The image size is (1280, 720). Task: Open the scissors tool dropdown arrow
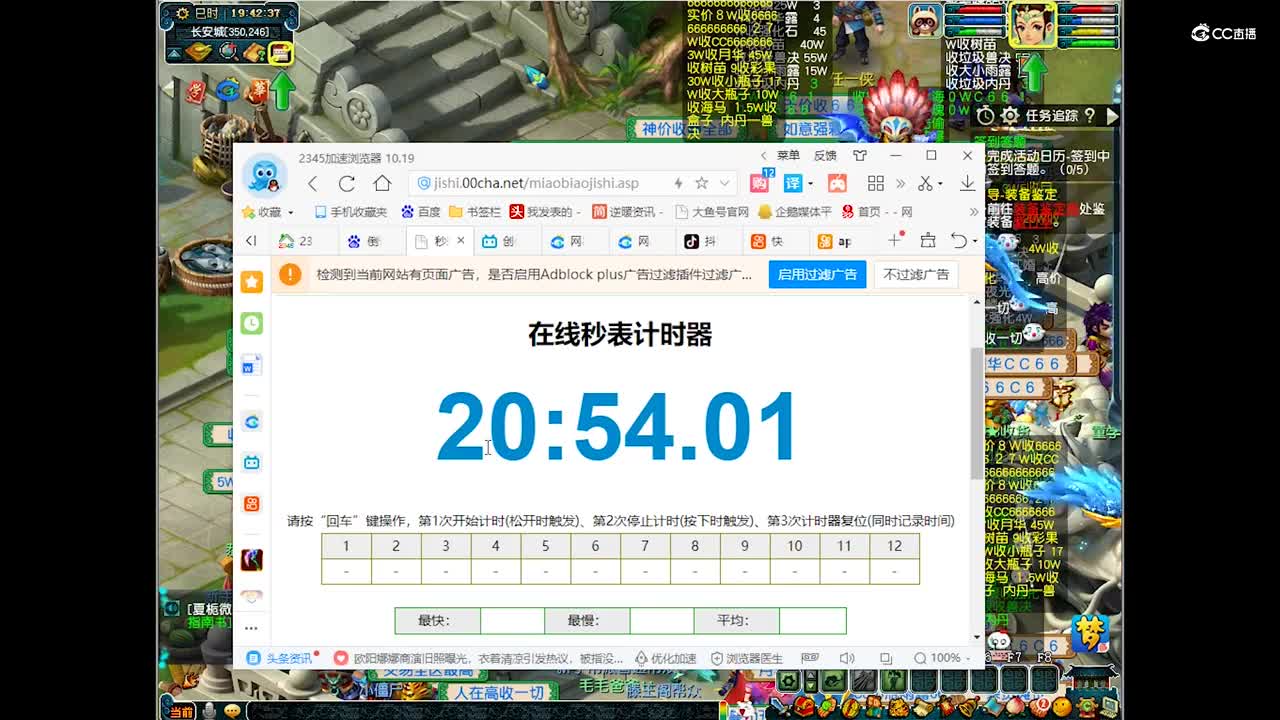(940, 183)
